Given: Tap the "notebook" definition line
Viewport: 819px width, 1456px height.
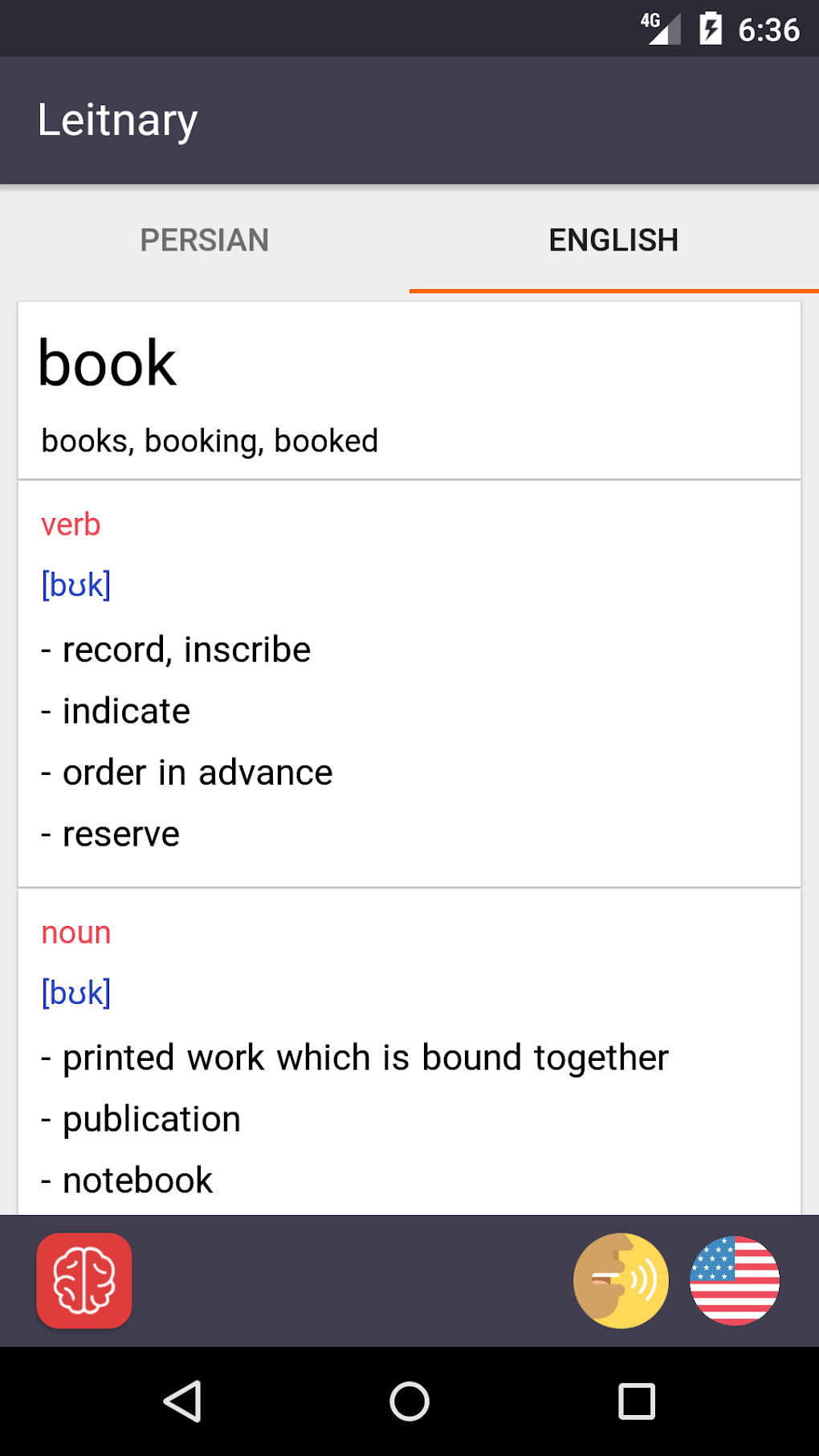Looking at the screenshot, I should point(137,1181).
